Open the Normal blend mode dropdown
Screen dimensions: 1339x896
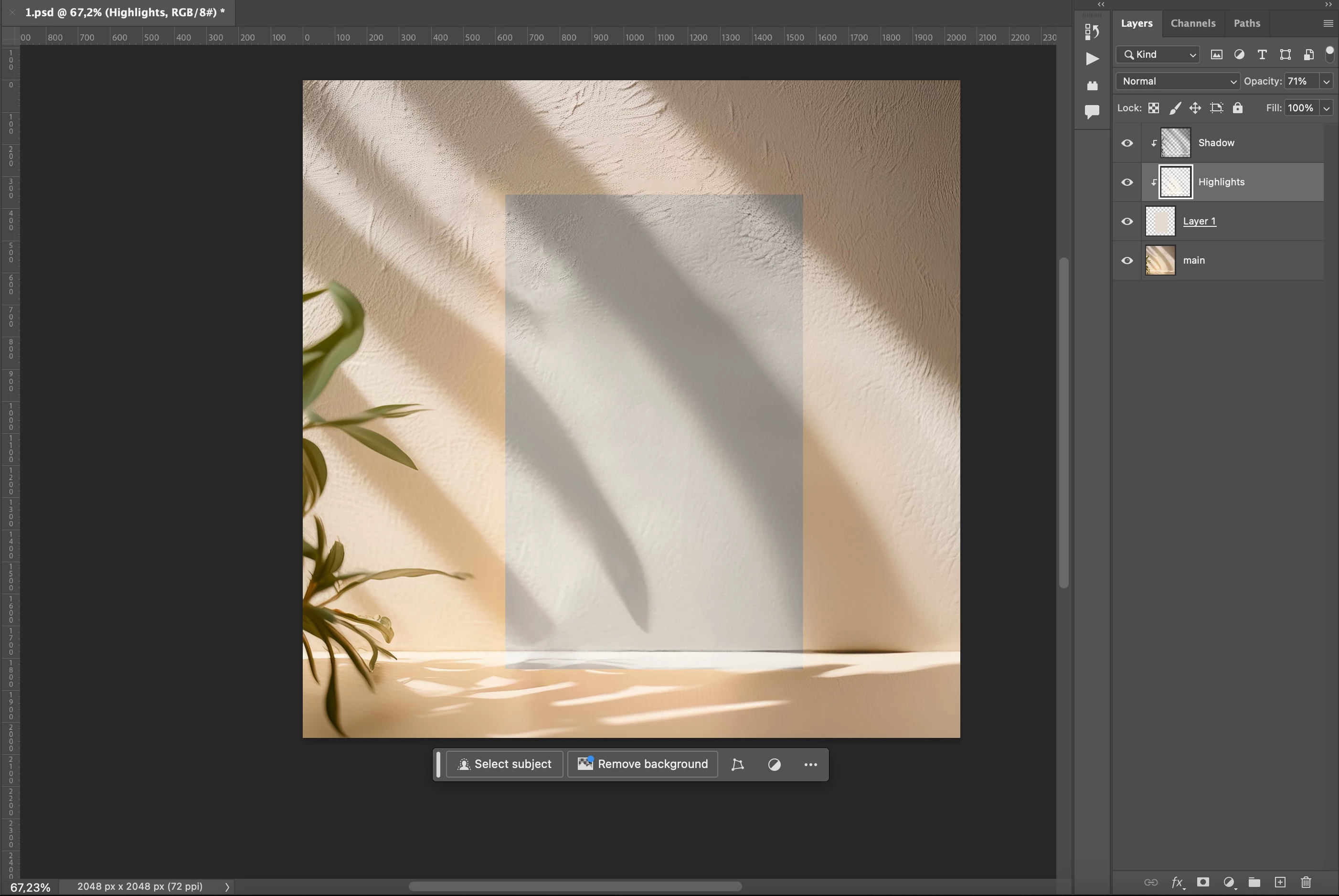click(x=1177, y=81)
